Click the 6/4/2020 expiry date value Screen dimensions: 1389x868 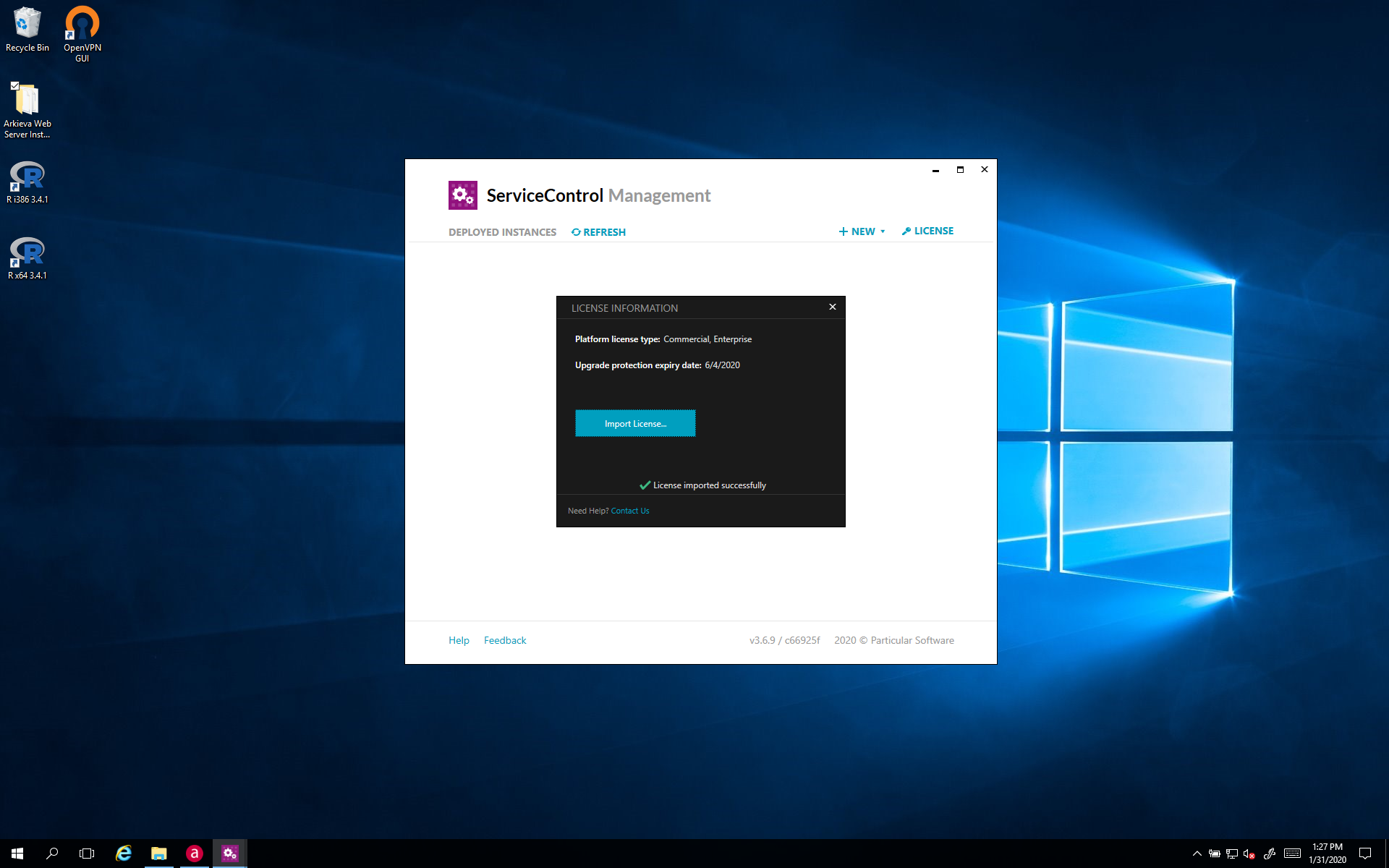[722, 365]
